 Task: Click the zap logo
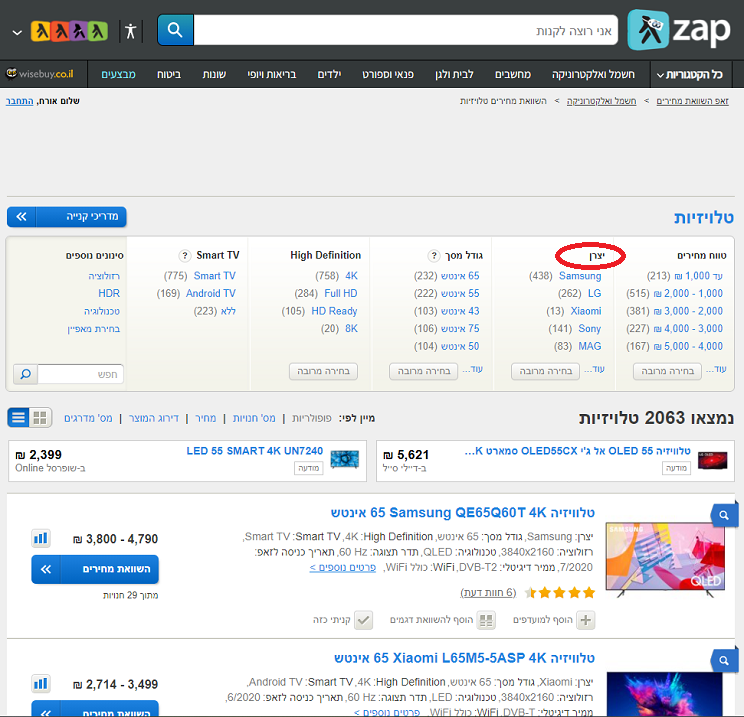click(679, 30)
